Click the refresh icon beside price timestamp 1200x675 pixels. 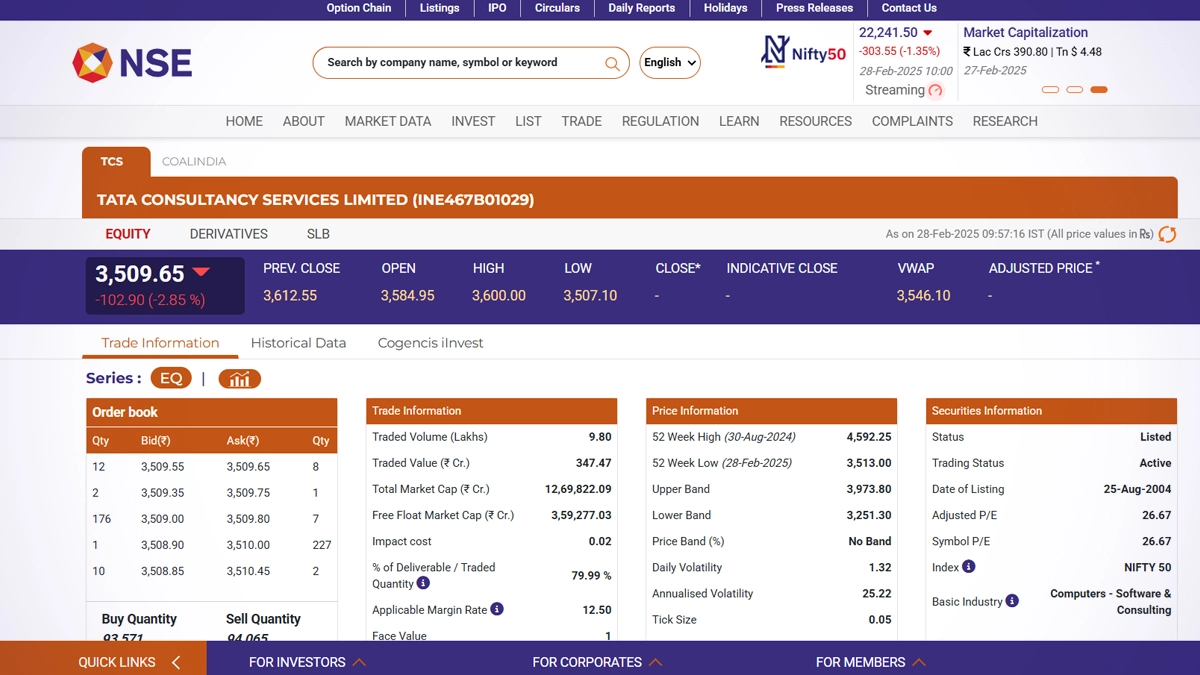coord(1167,234)
